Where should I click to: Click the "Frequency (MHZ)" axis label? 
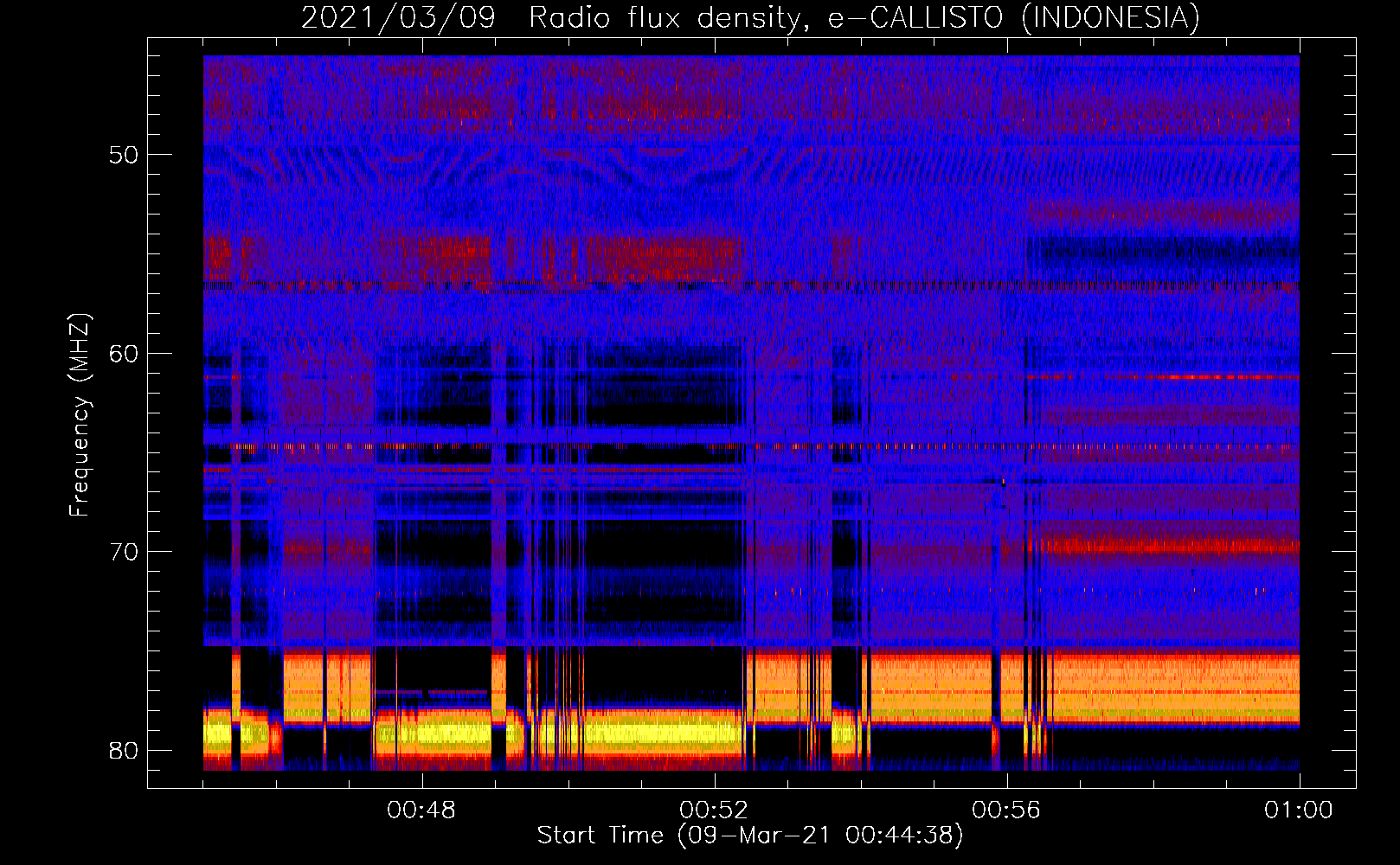(80, 415)
